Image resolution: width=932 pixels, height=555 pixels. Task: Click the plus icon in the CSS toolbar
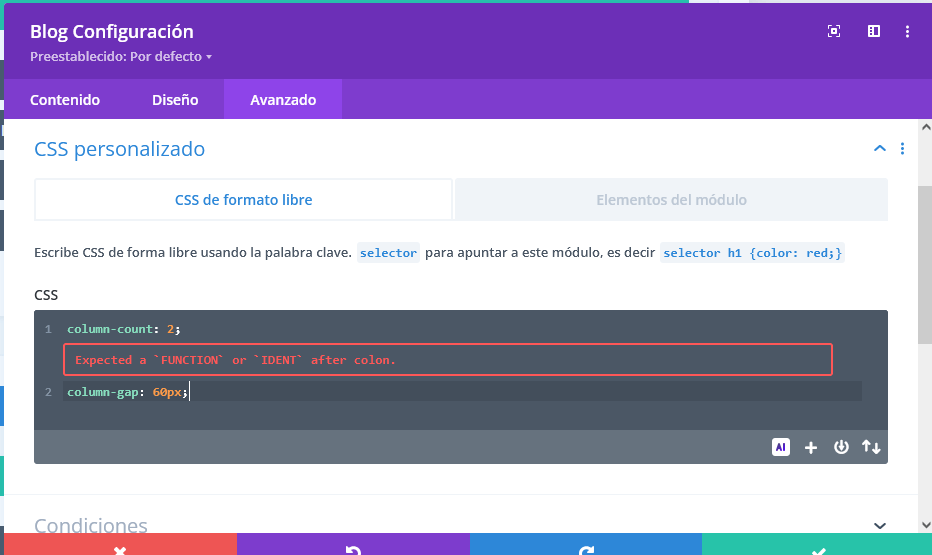811,447
